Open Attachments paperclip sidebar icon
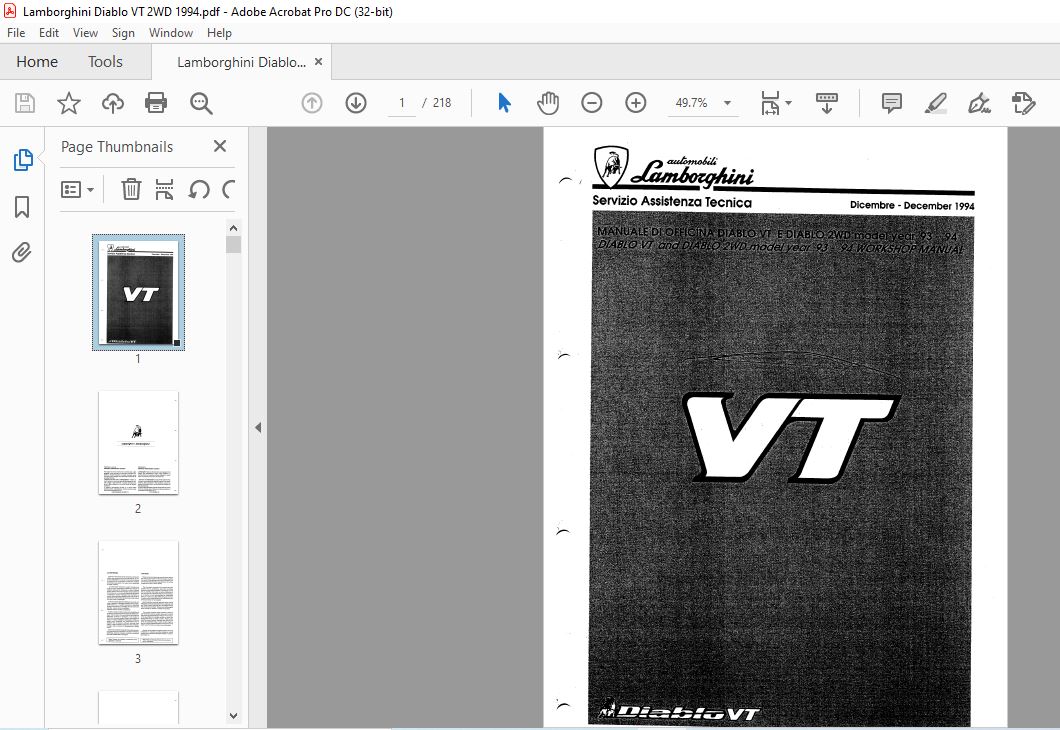Screen dimensions: 1060x730 (x=22, y=253)
